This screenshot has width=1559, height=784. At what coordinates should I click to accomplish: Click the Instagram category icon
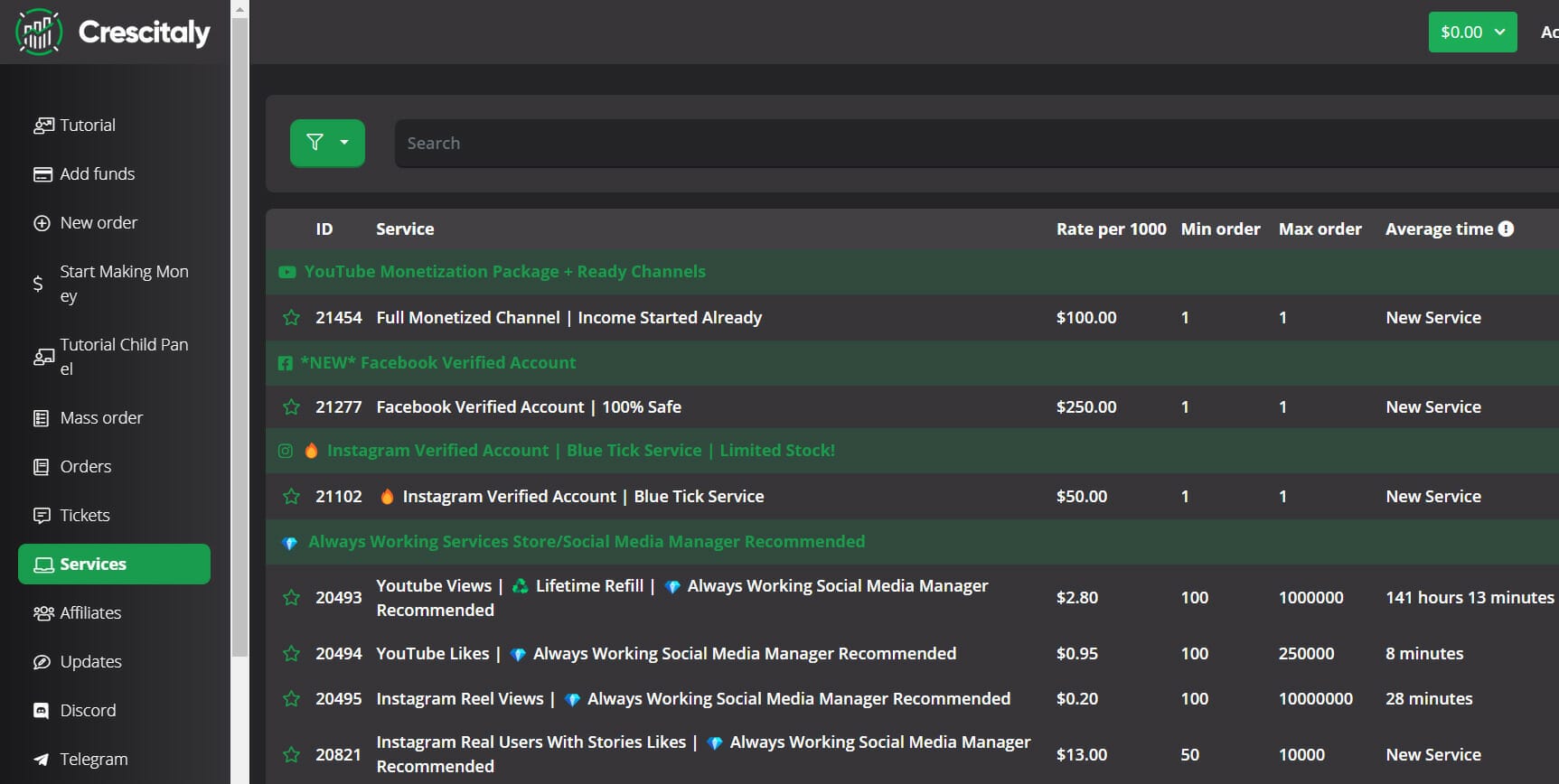point(286,451)
